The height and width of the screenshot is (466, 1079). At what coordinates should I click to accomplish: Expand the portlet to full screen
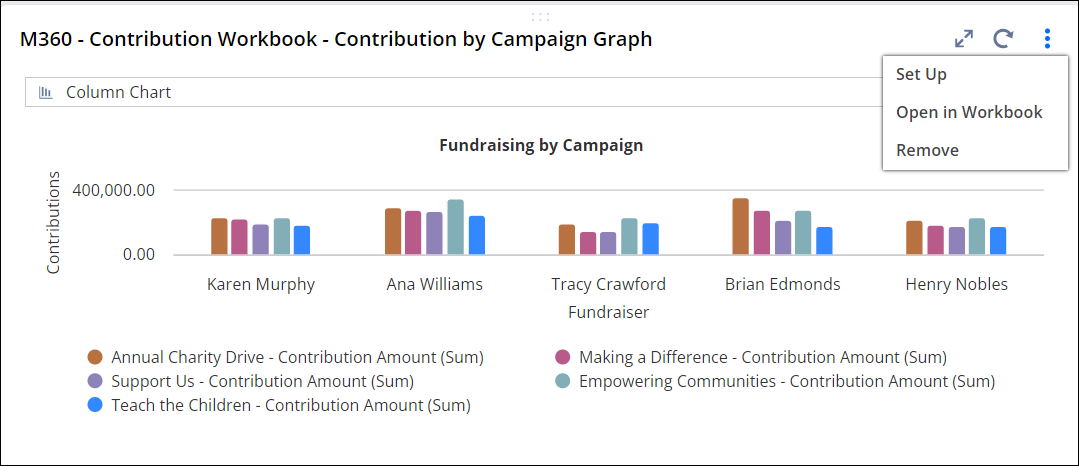964,39
